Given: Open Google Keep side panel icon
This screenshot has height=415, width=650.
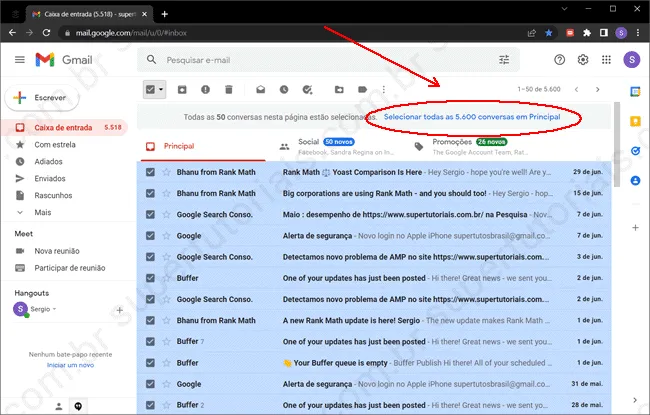Looking at the screenshot, I should point(635,121).
